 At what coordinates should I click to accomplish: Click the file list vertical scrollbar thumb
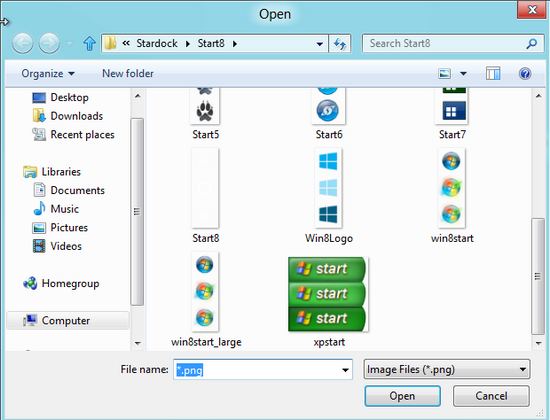point(538,276)
